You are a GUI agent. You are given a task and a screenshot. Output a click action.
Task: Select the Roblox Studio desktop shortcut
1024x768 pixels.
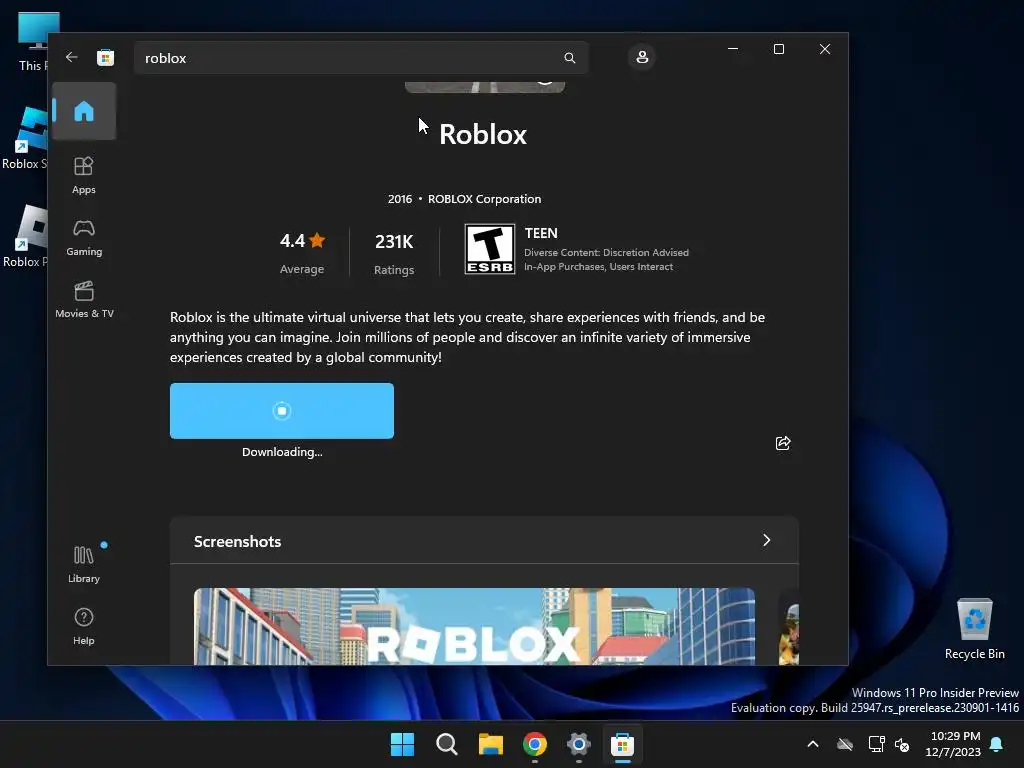click(x=25, y=138)
